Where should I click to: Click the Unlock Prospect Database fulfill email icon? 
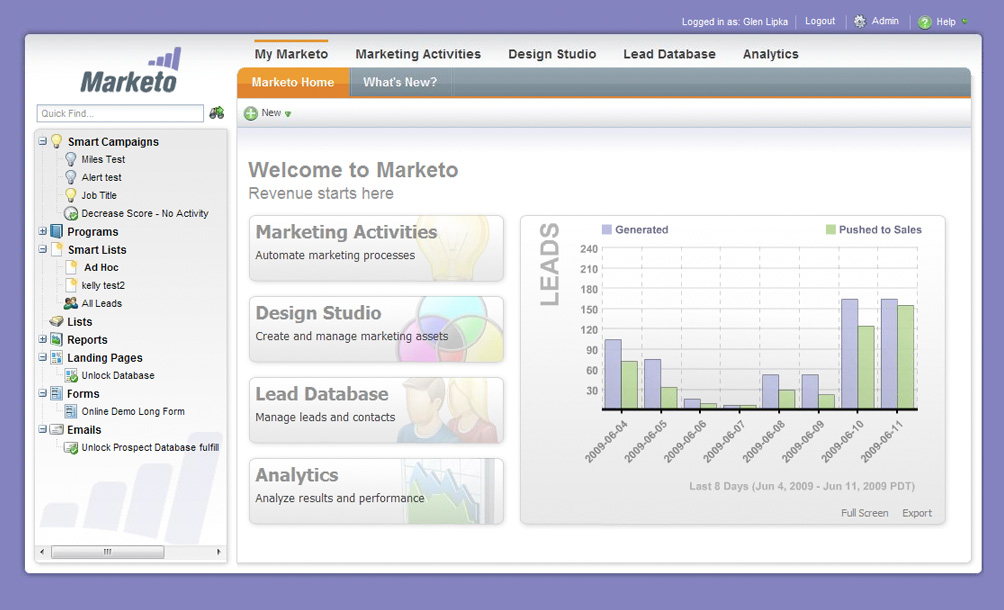tap(71, 447)
